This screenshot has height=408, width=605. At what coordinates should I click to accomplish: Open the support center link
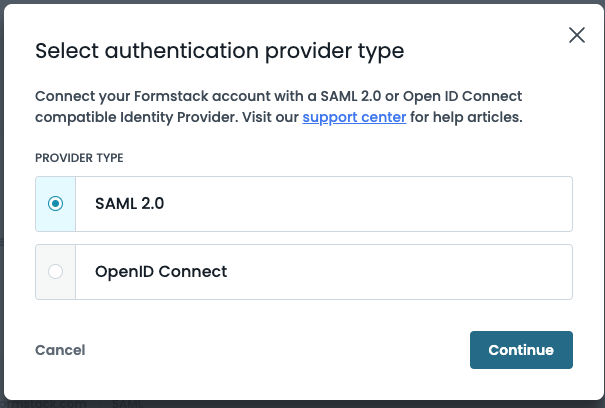click(x=354, y=117)
